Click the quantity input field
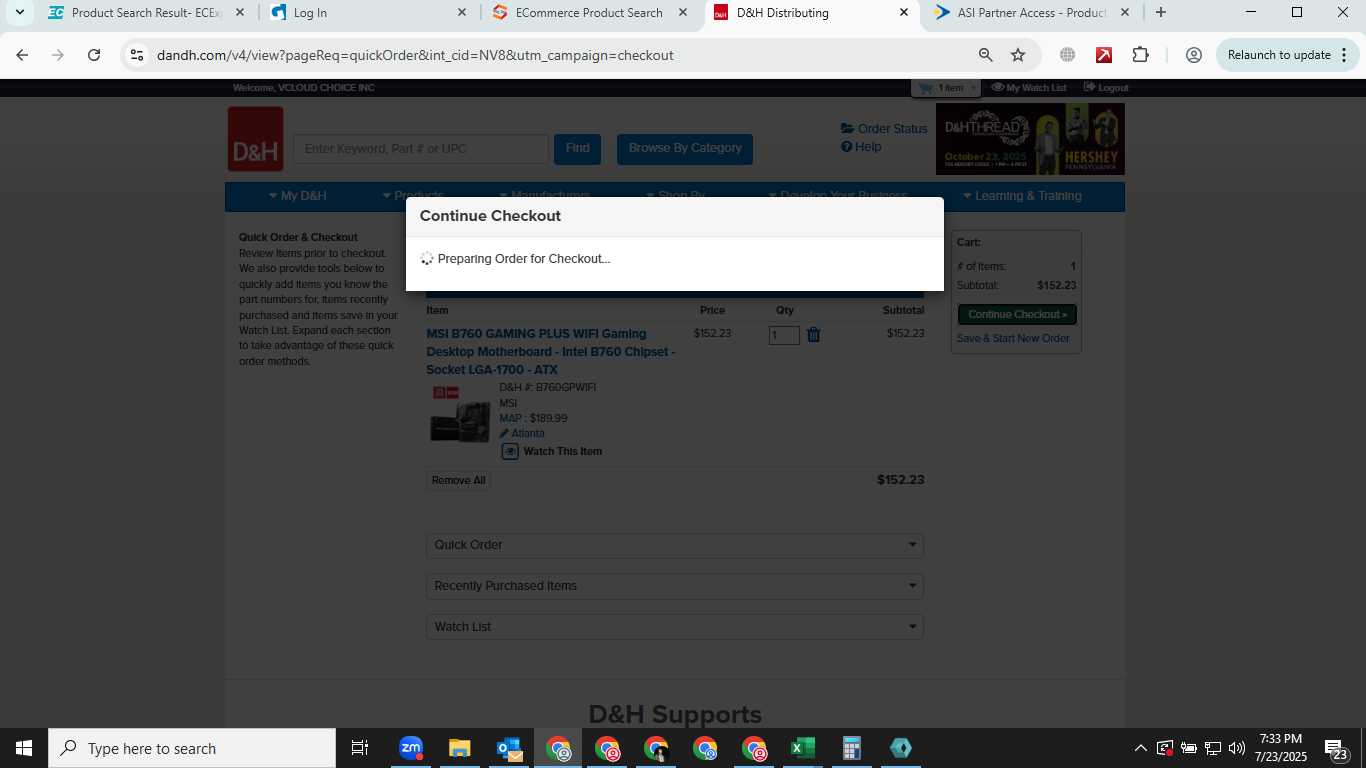The image size is (1366, 768). point(784,335)
